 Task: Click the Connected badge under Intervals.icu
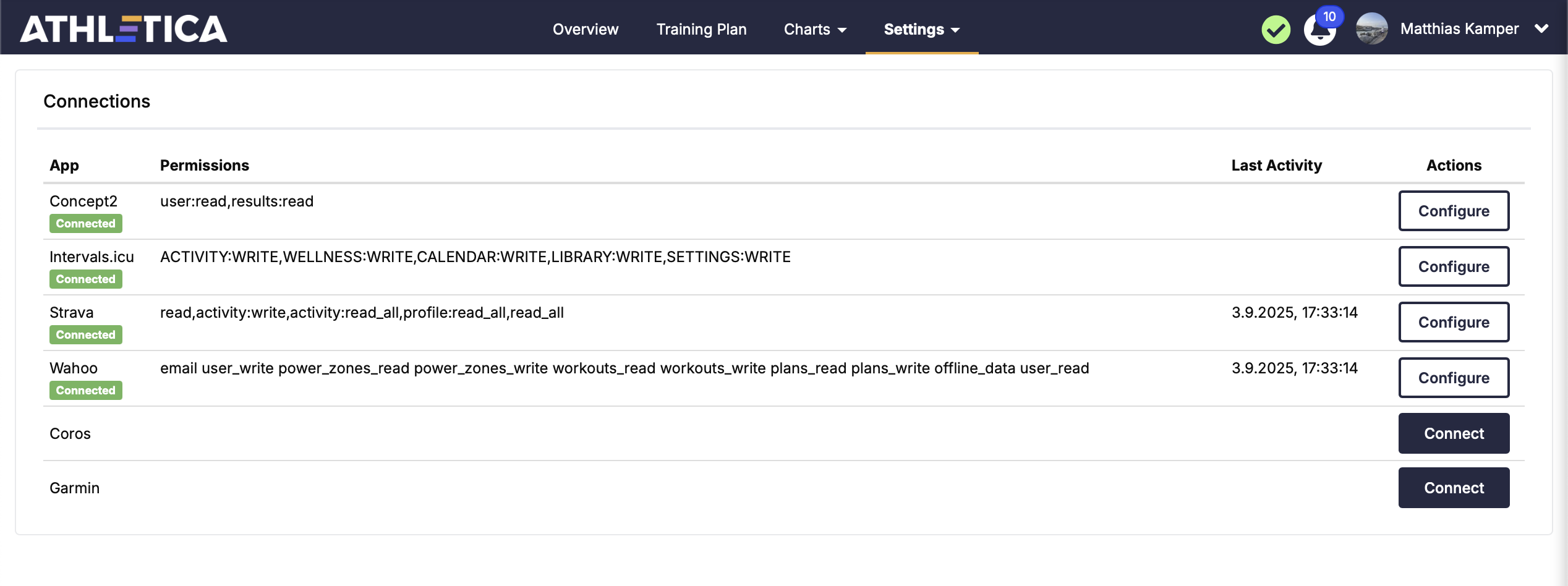[x=86, y=279]
